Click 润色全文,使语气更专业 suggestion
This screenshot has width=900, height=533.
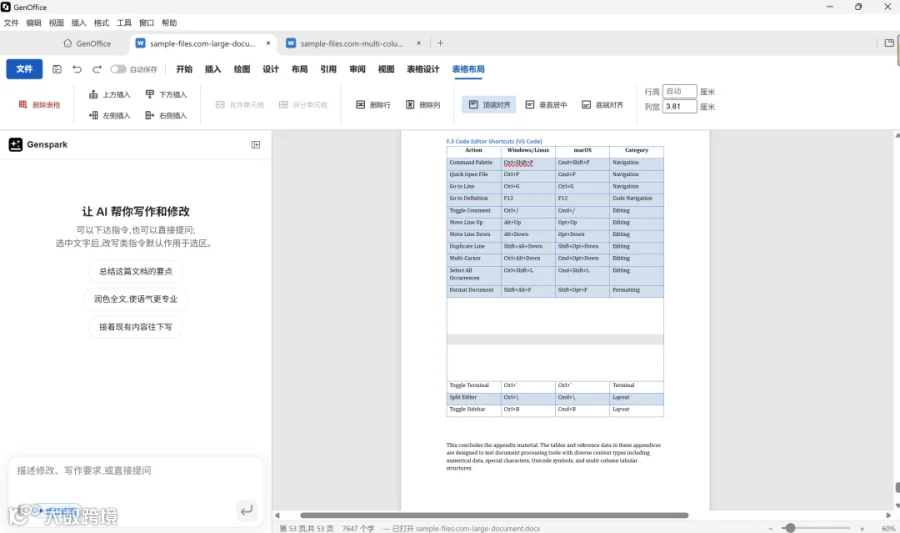pyautogui.click(x=135, y=299)
